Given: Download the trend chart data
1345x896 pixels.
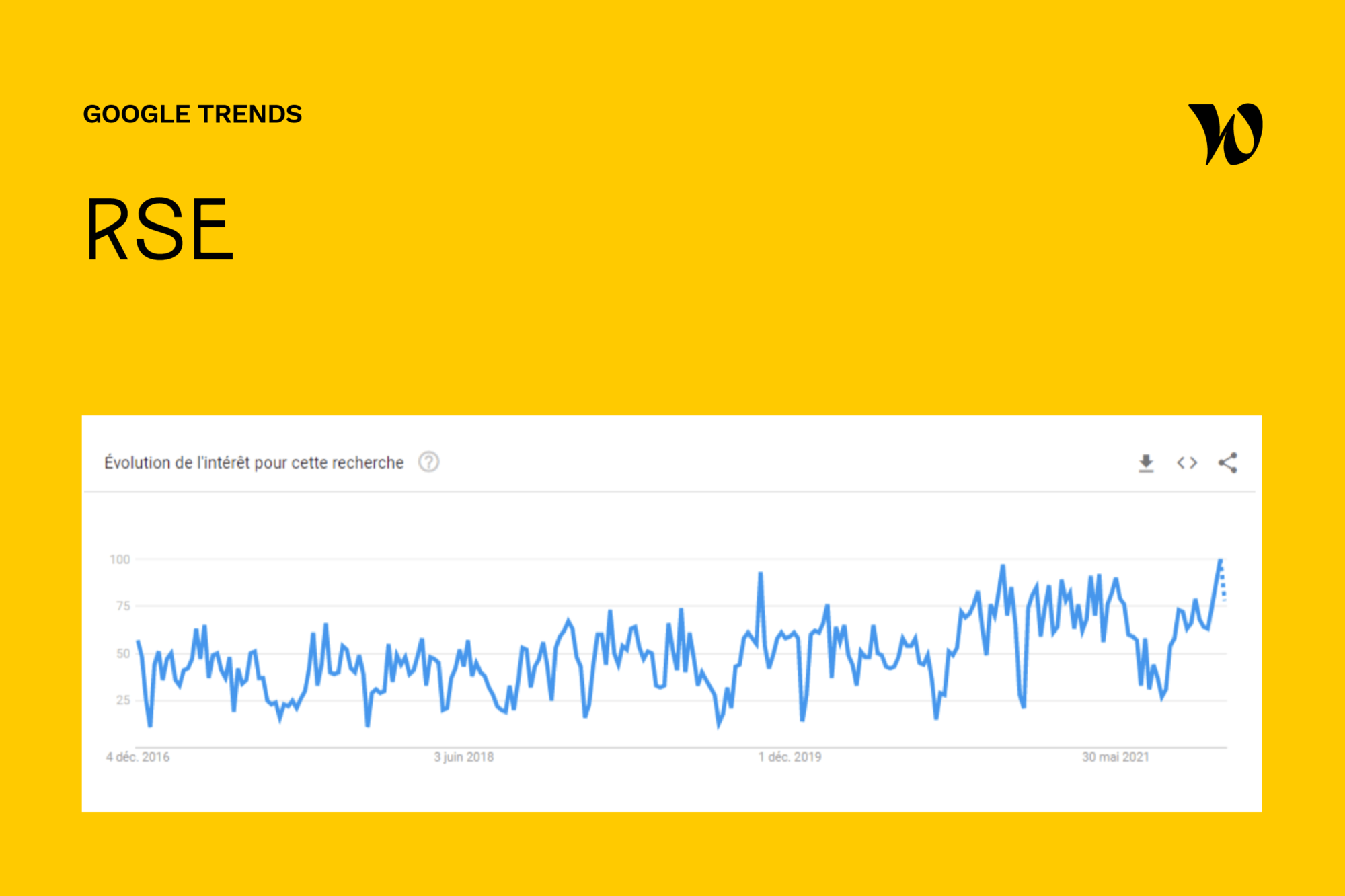Looking at the screenshot, I should point(1146,462).
